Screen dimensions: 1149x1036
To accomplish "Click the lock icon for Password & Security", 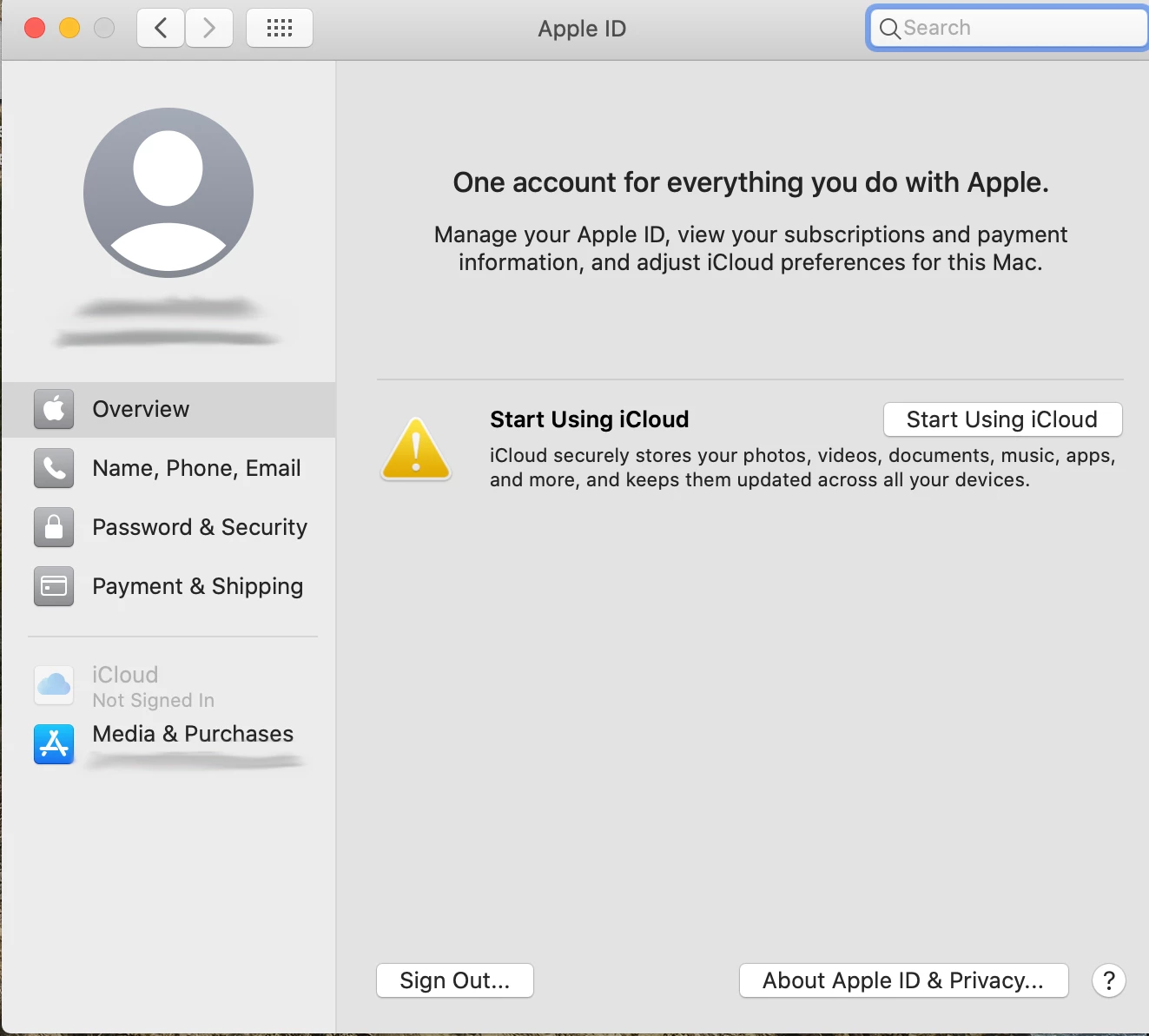I will pyautogui.click(x=54, y=527).
